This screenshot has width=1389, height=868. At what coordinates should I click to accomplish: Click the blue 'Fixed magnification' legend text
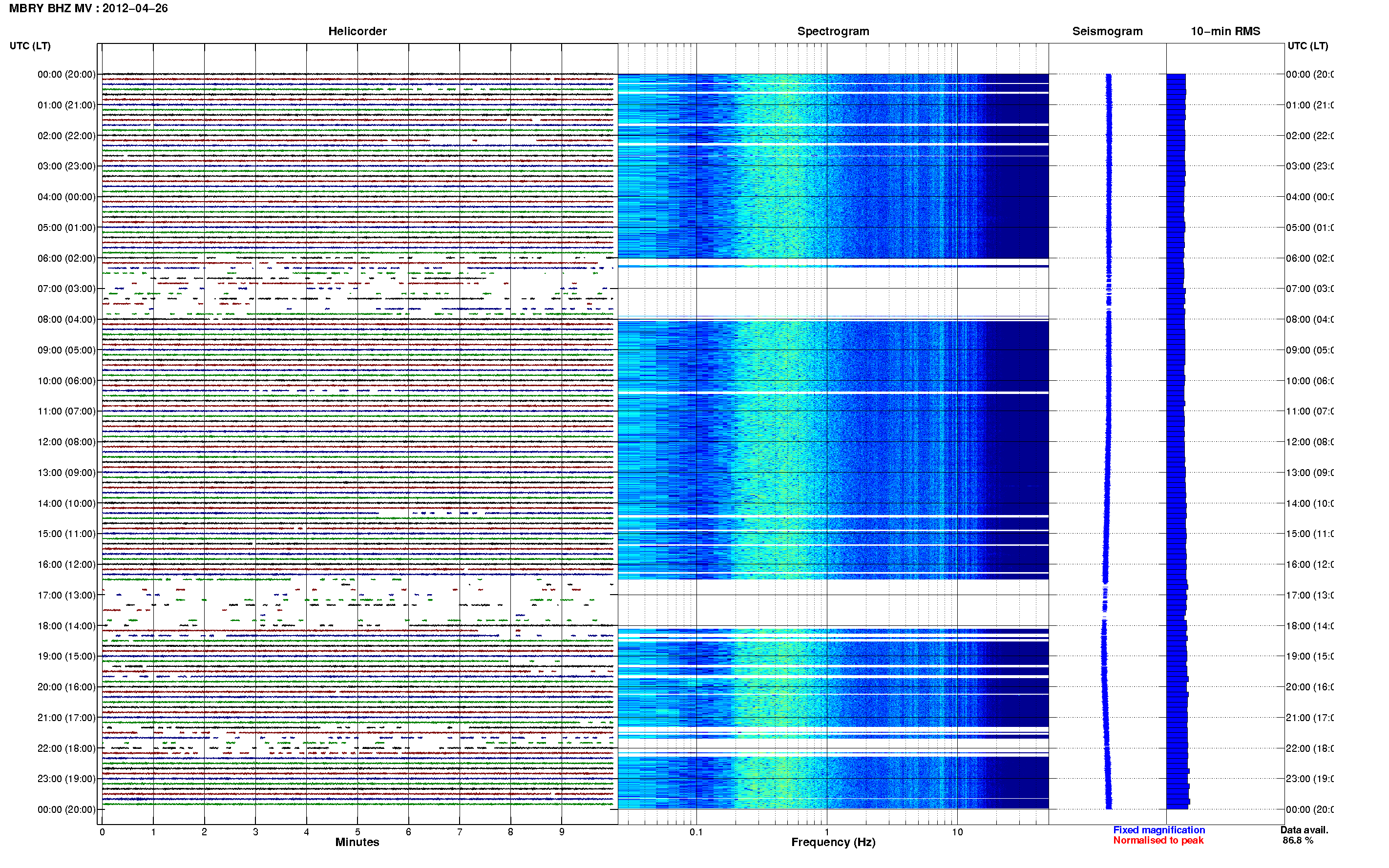1159,830
